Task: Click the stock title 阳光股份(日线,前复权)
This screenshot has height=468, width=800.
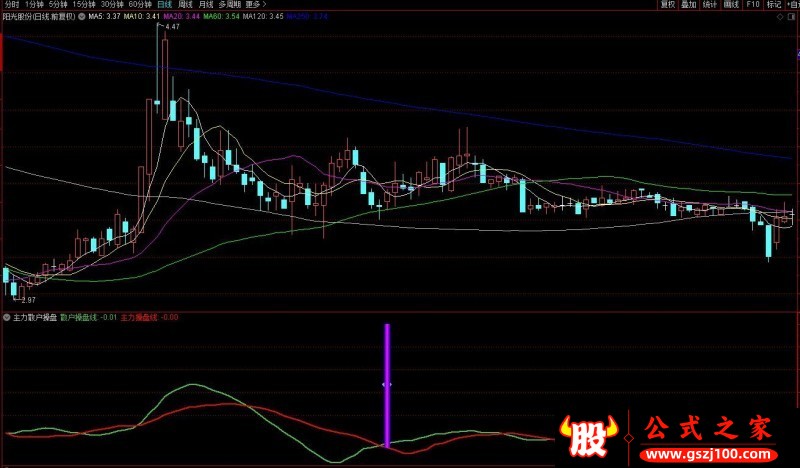Action: (39, 16)
